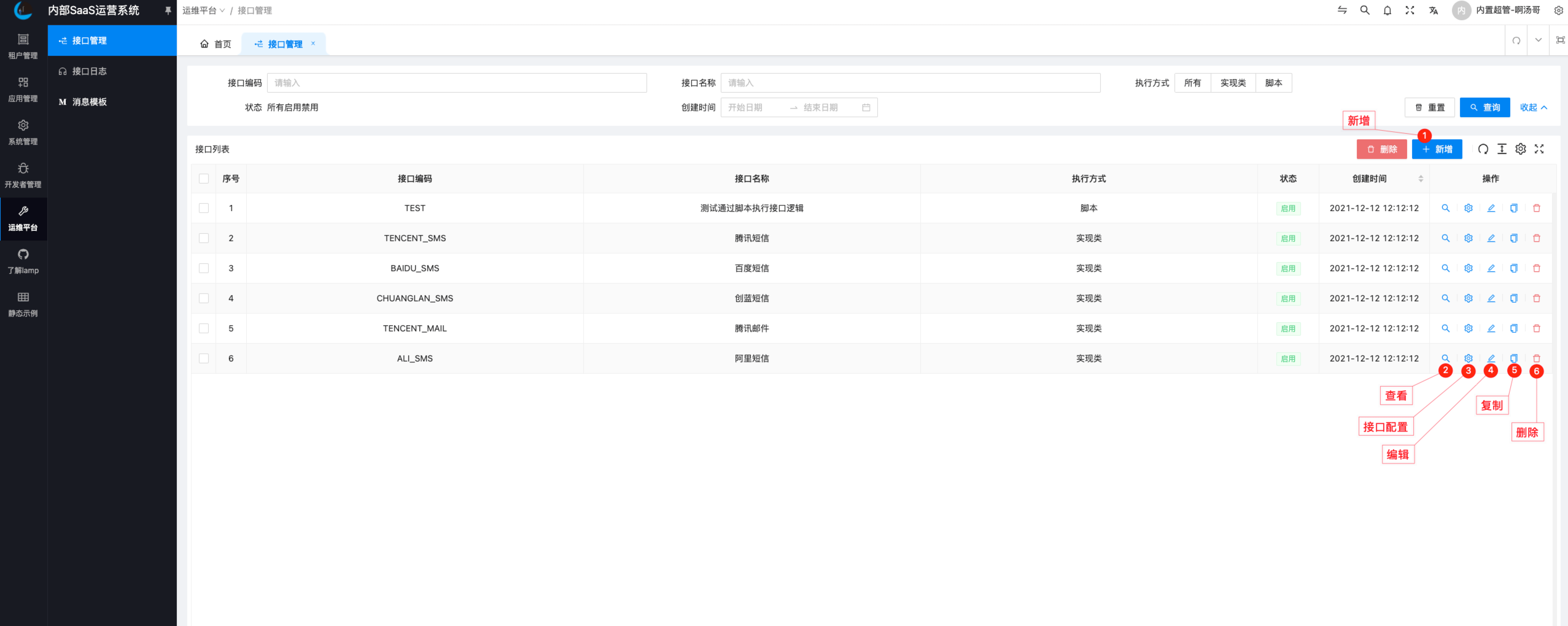Click edit pencil icon for BAIDU_SMS row
1568x626 pixels.
point(1491,268)
